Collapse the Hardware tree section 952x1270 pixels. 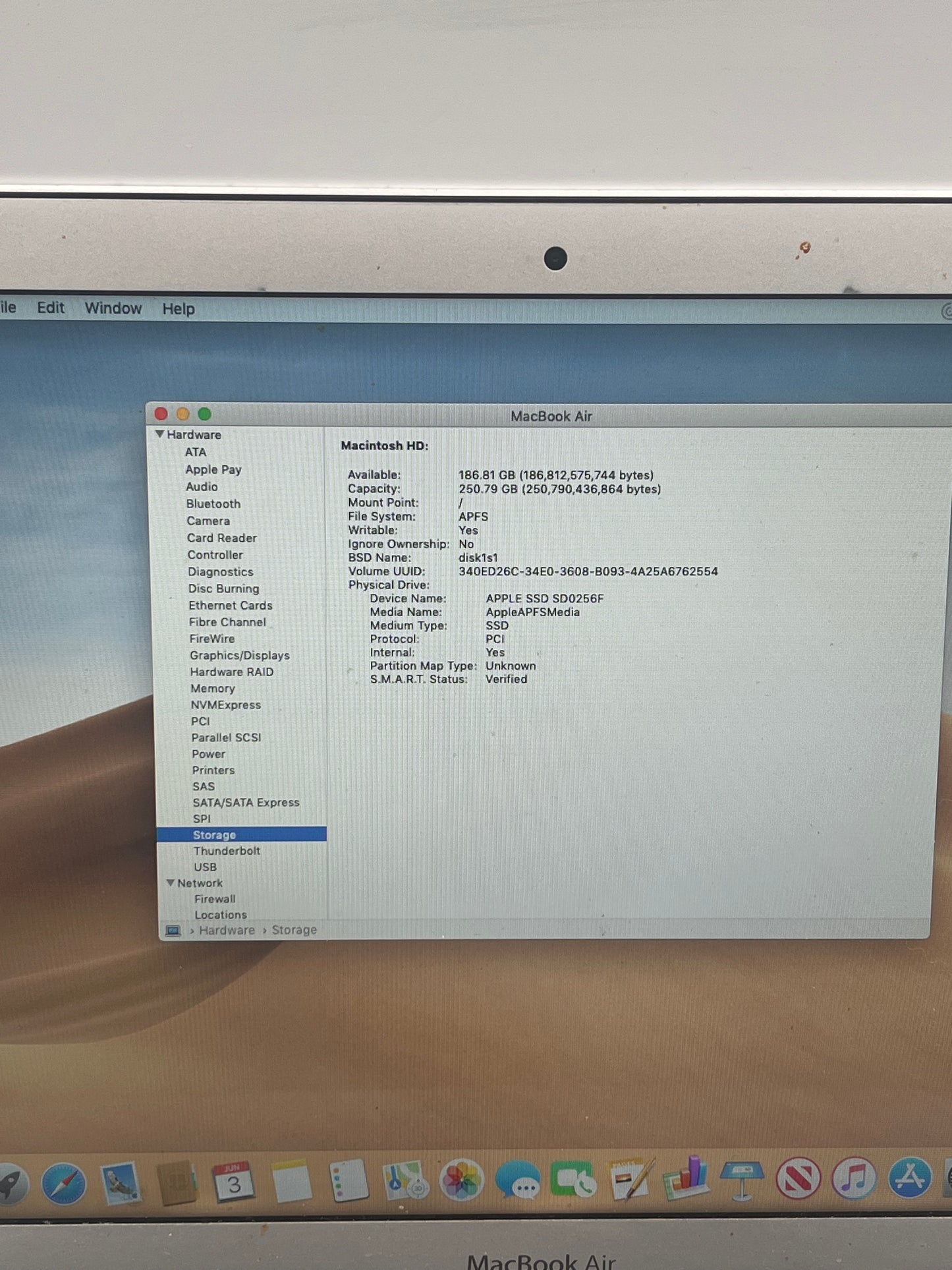click(x=159, y=434)
